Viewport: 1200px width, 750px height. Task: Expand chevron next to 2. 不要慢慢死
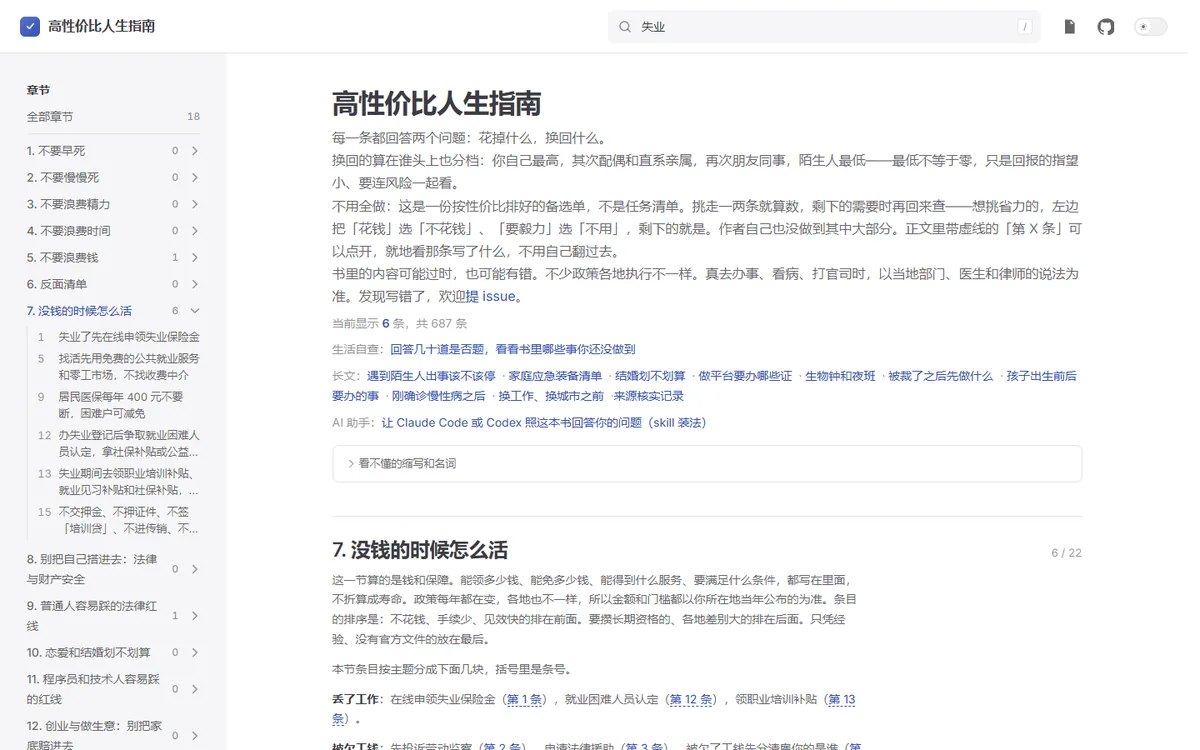click(195, 177)
